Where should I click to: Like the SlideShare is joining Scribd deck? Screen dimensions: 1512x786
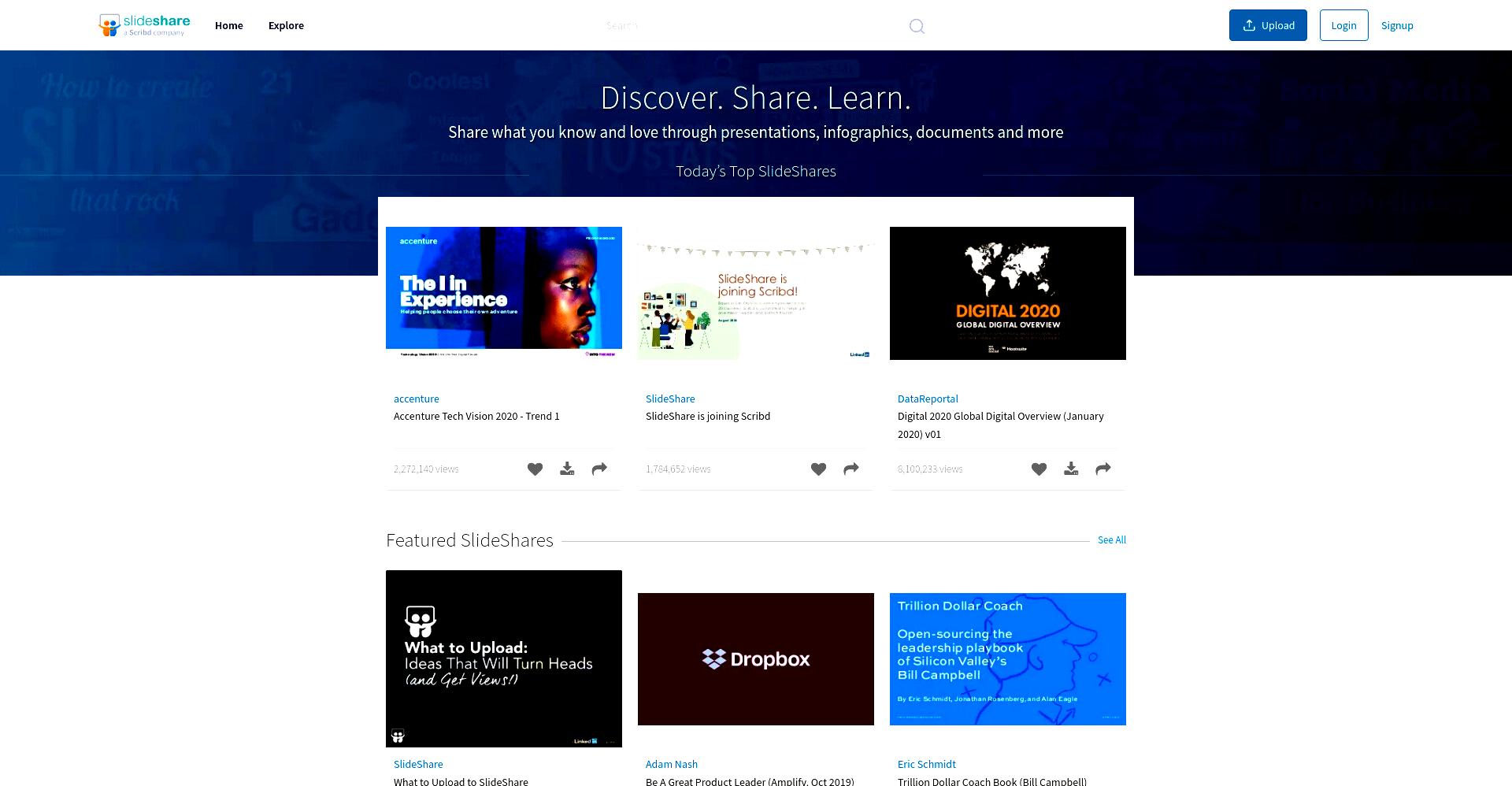pos(818,469)
